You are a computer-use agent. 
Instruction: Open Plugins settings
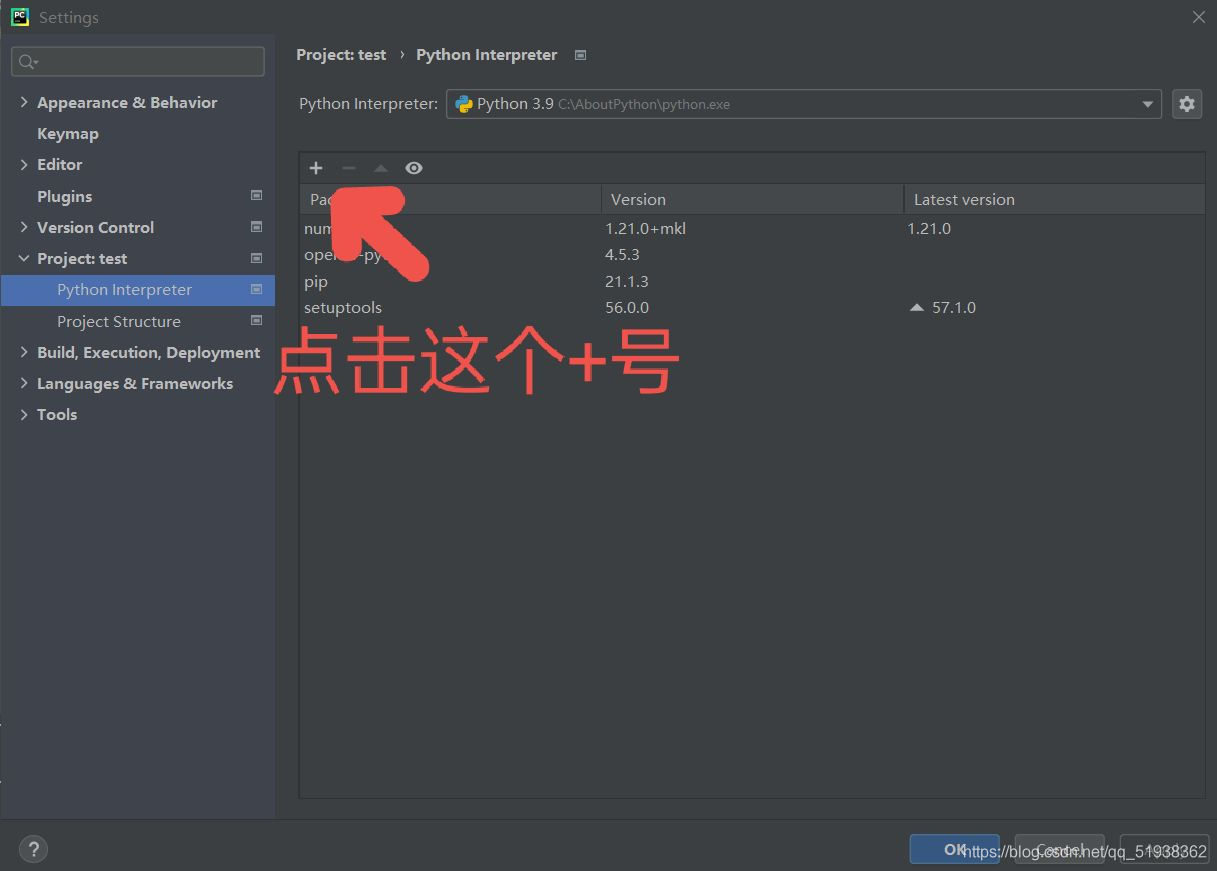pyautogui.click(x=64, y=196)
